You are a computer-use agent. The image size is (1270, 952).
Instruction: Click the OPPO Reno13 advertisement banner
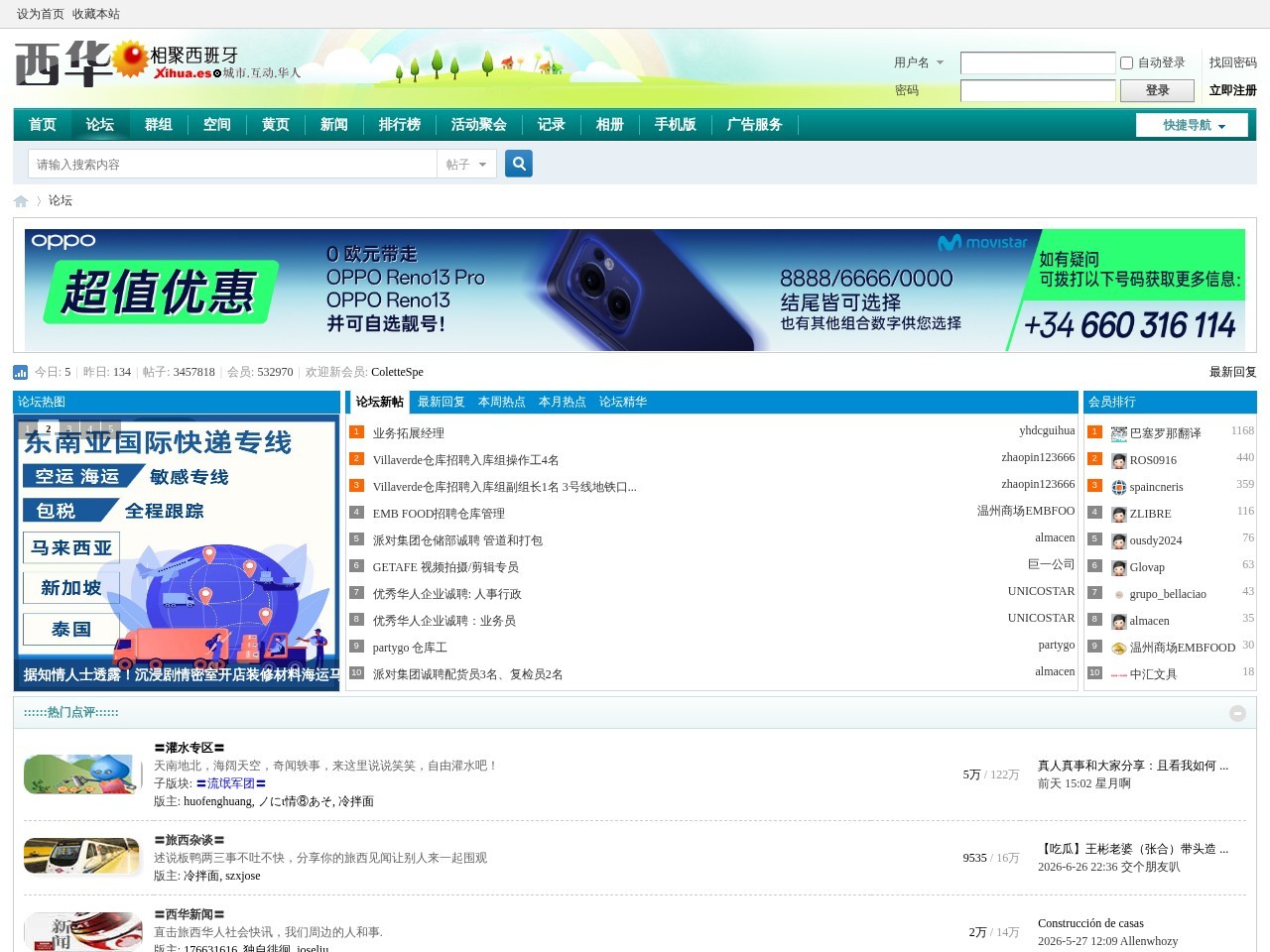pos(635,290)
